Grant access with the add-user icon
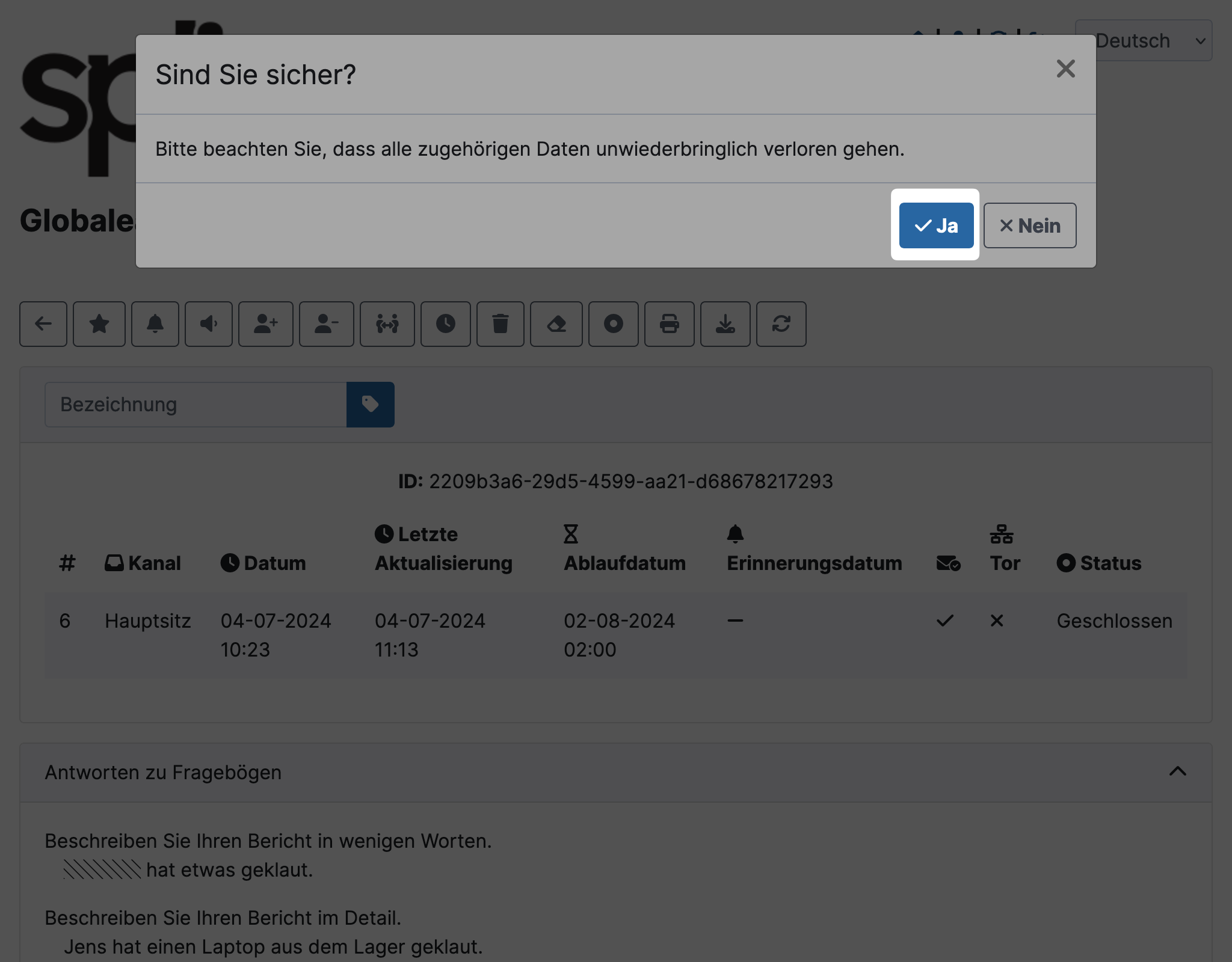Image resolution: width=1232 pixels, height=962 pixels. (x=266, y=324)
